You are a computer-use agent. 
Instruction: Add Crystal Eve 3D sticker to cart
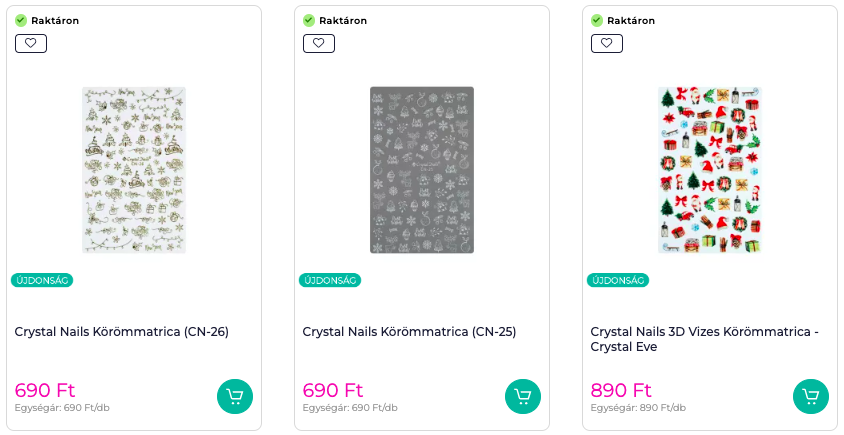pos(811,397)
